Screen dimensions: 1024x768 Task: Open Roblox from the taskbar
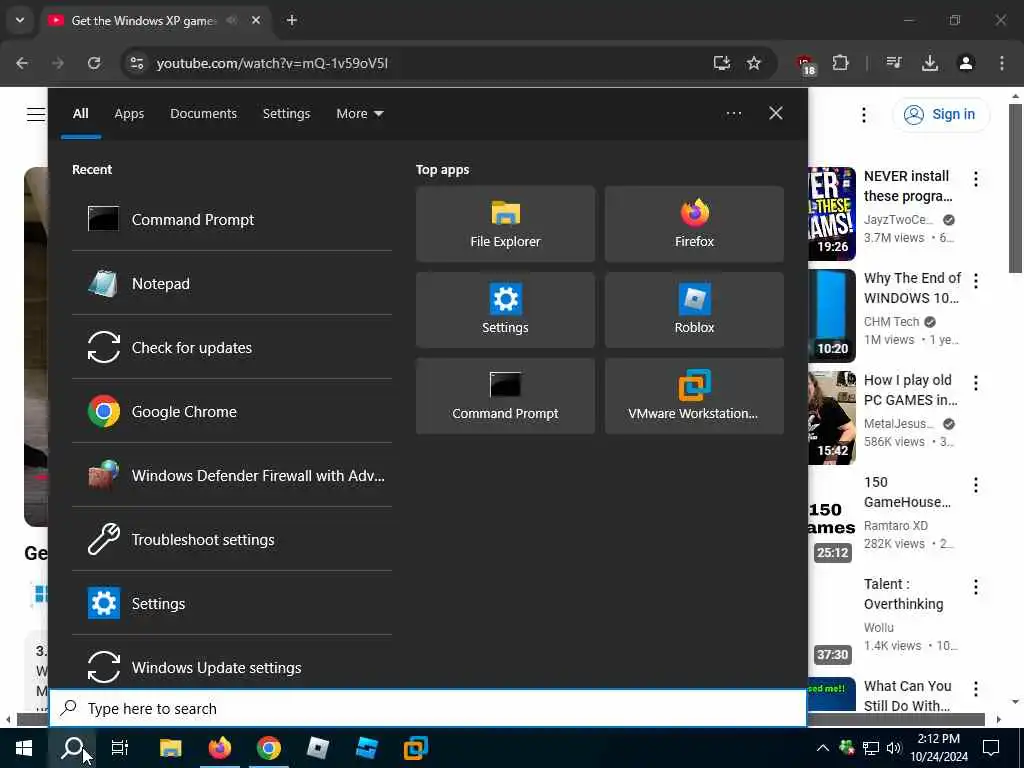coord(317,748)
